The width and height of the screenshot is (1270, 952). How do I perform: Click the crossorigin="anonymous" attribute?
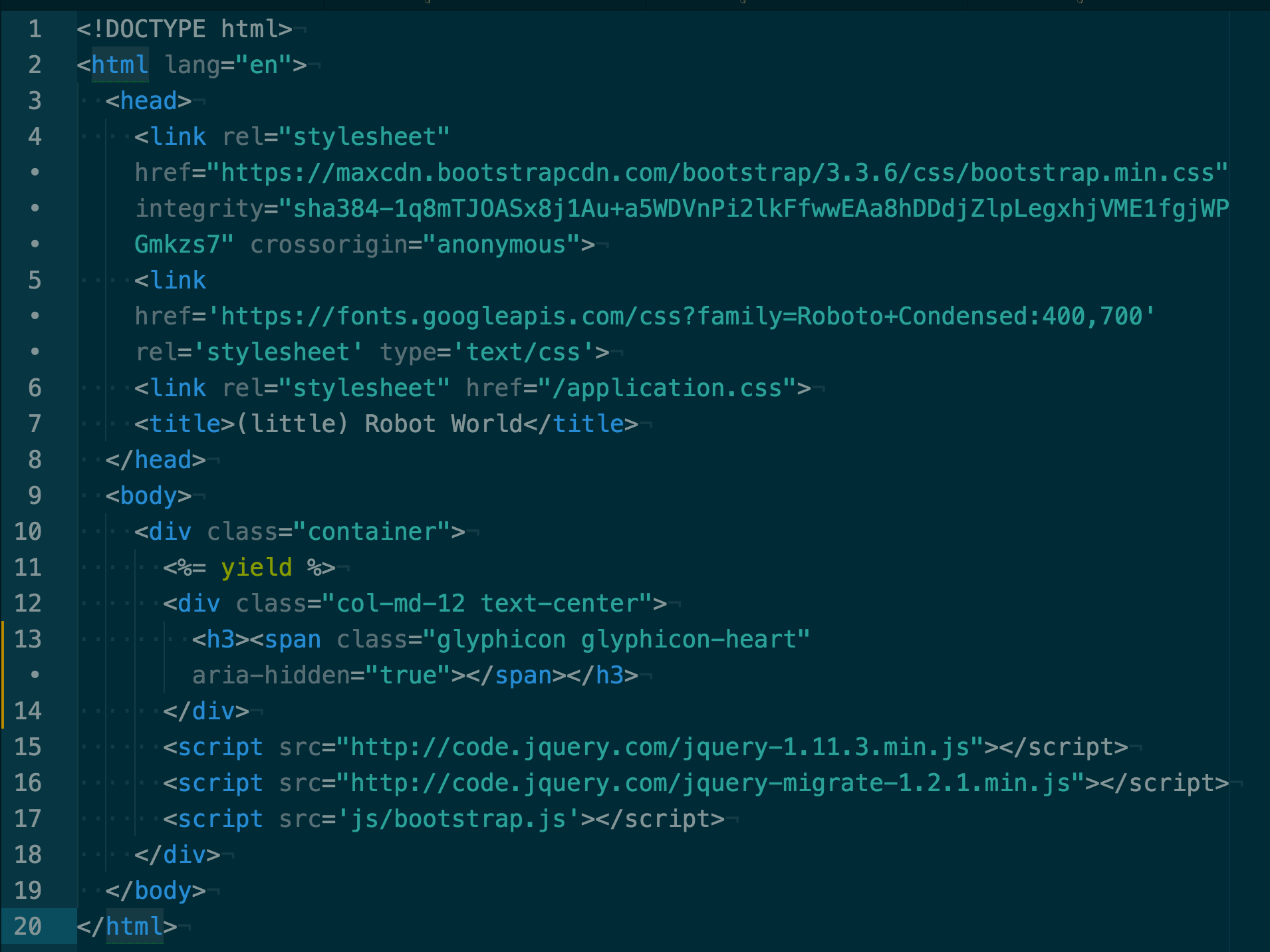pos(415,245)
